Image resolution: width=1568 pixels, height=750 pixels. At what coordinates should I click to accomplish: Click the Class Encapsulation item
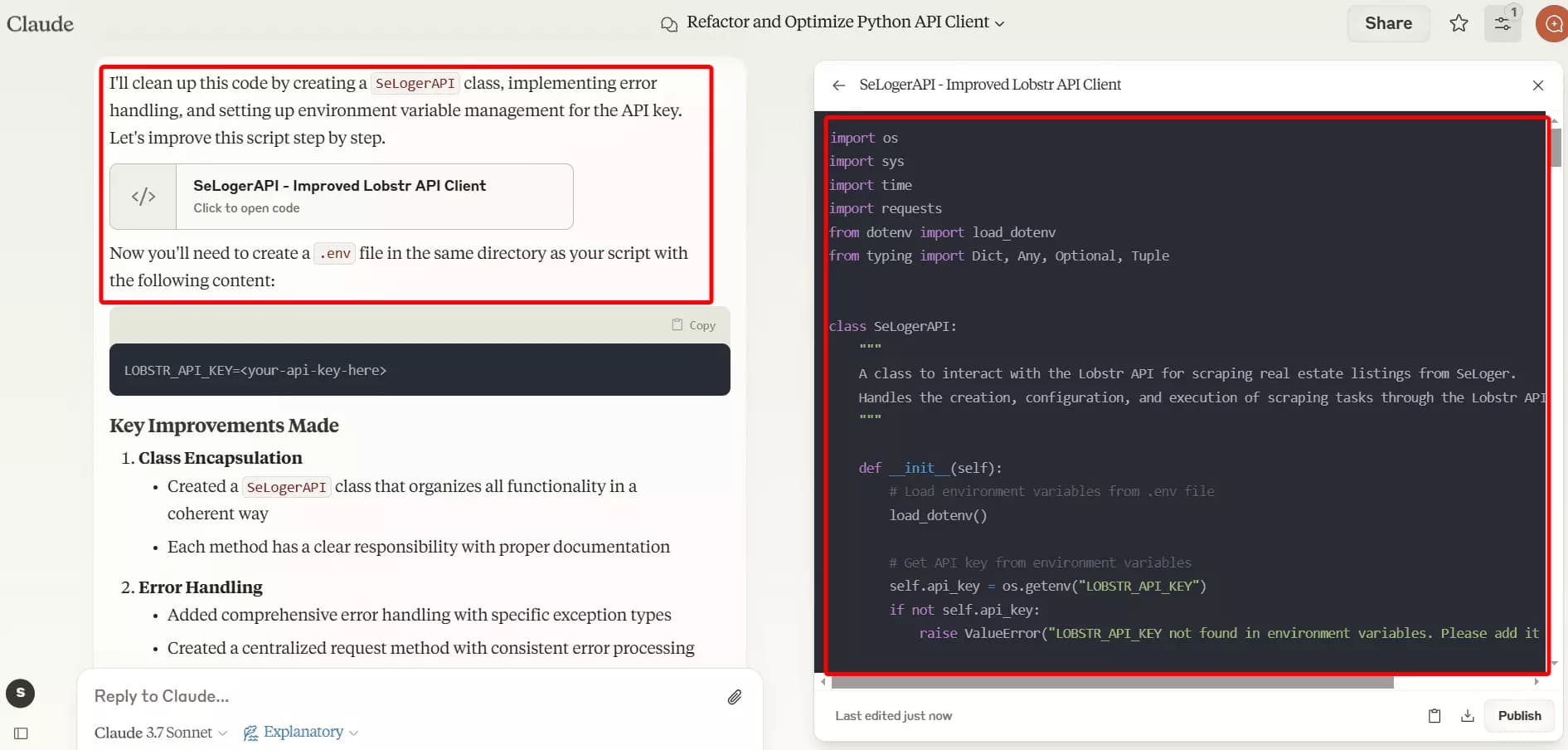(x=220, y=458)
